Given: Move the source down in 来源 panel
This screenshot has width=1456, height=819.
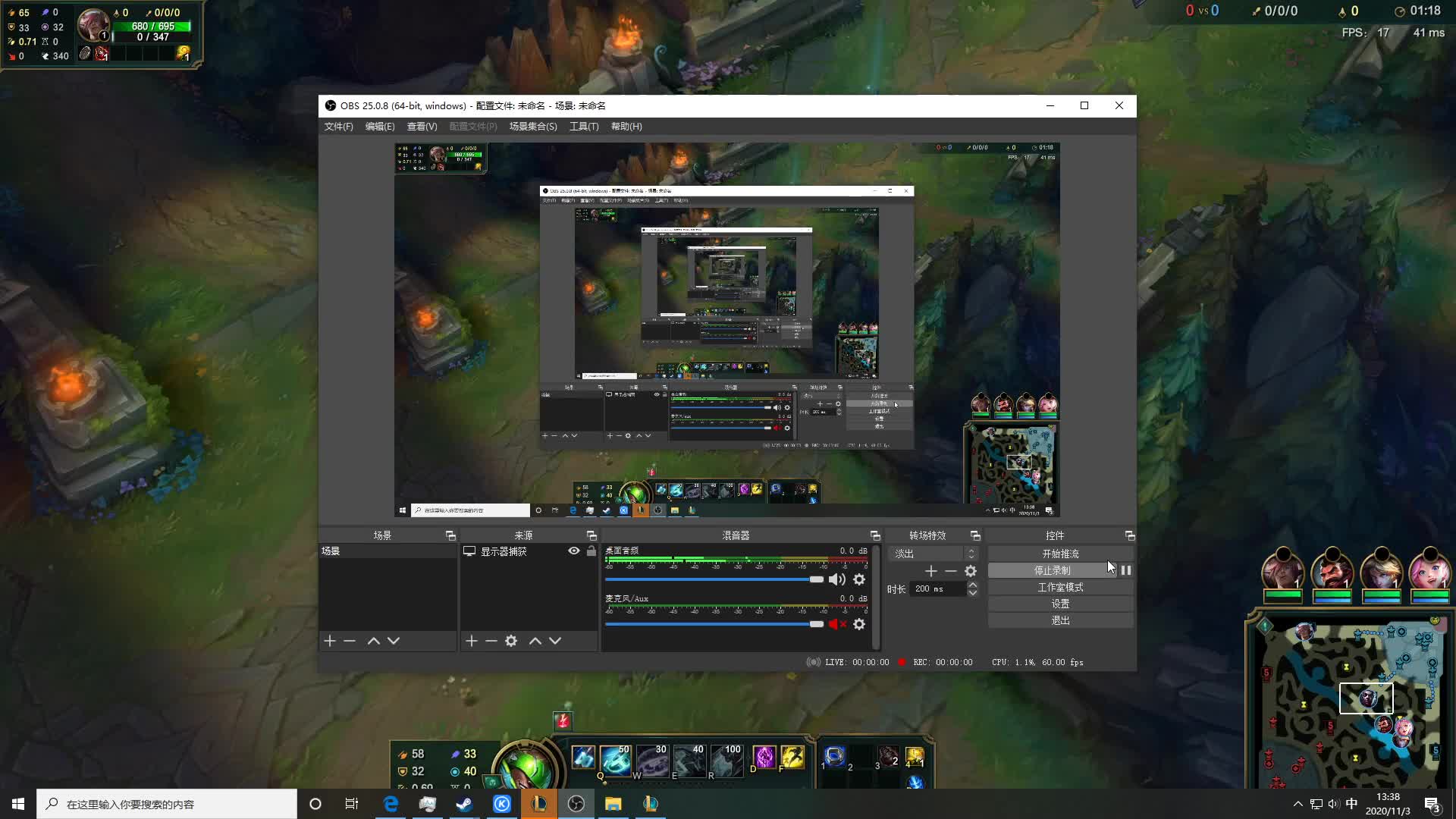Looking at the screenshot, I should click(555, 641).
